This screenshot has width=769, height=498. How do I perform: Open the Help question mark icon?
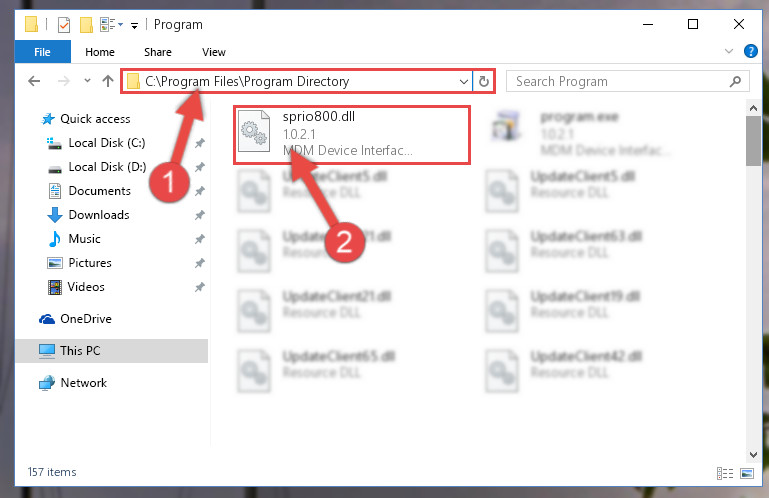coord(750,51)
